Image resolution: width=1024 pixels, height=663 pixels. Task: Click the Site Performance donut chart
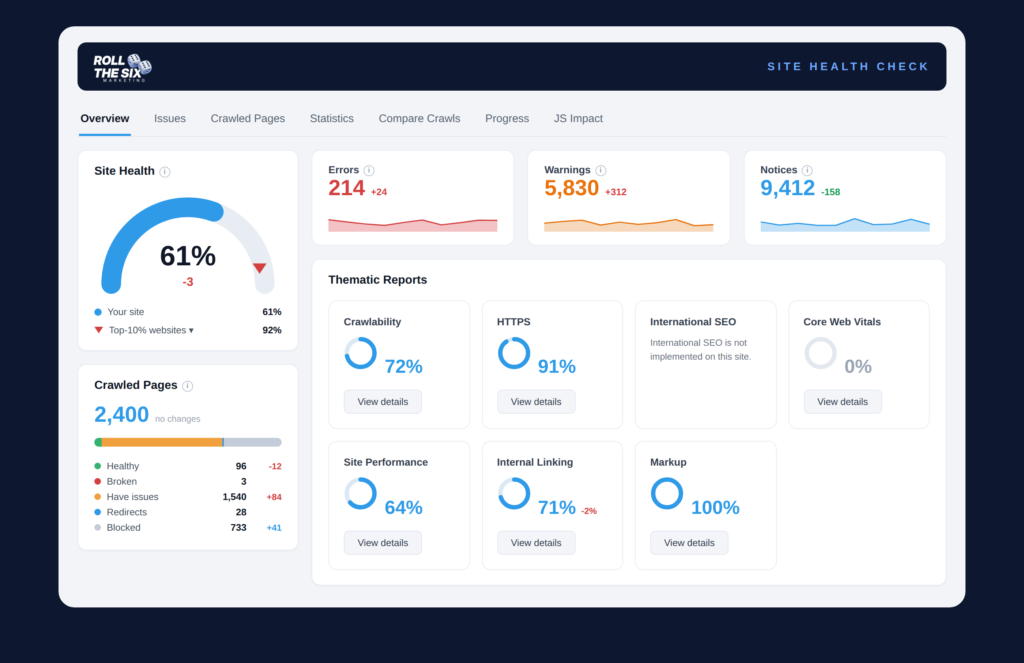click(360, 494)
